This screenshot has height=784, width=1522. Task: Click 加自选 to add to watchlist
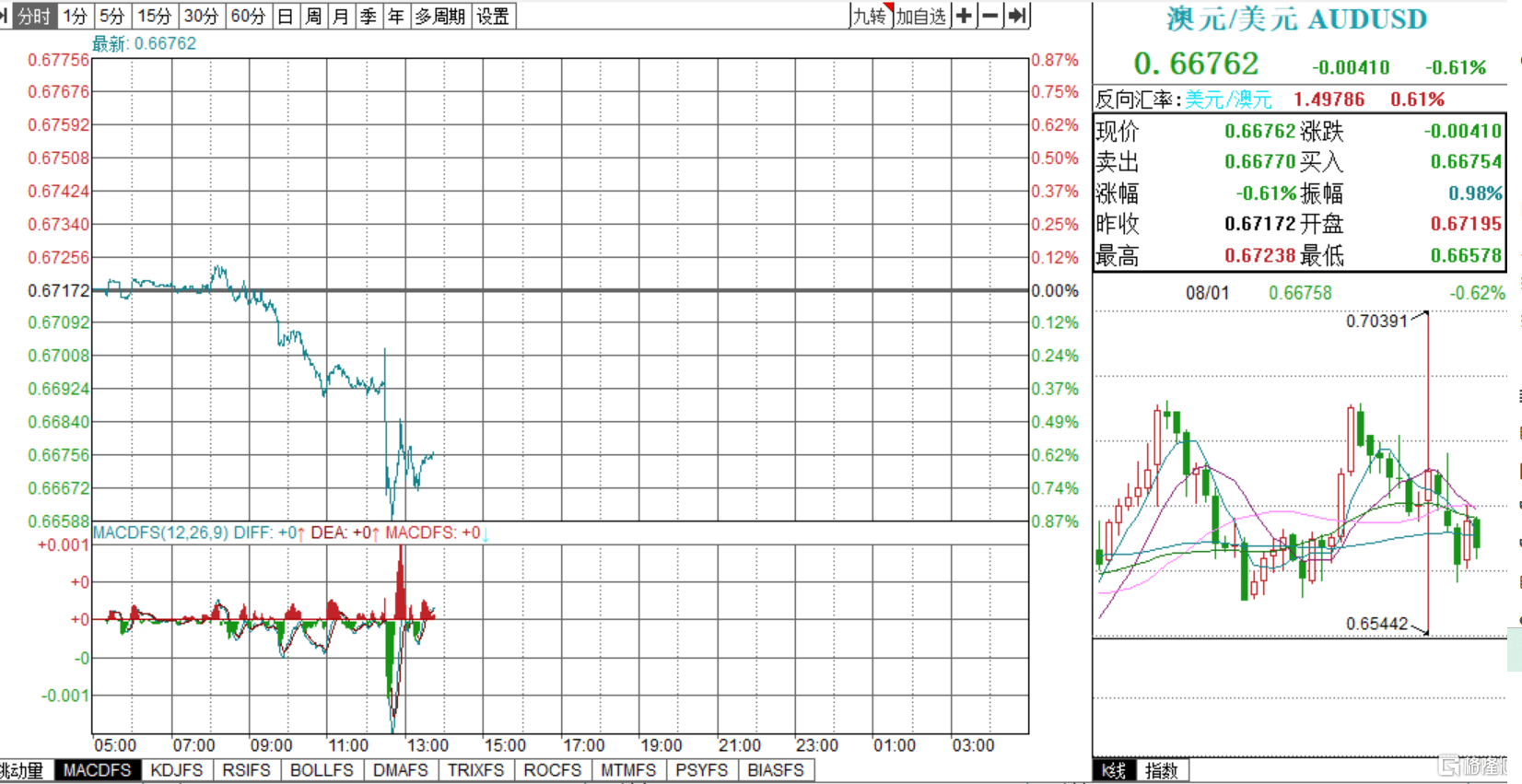(921, 16)
